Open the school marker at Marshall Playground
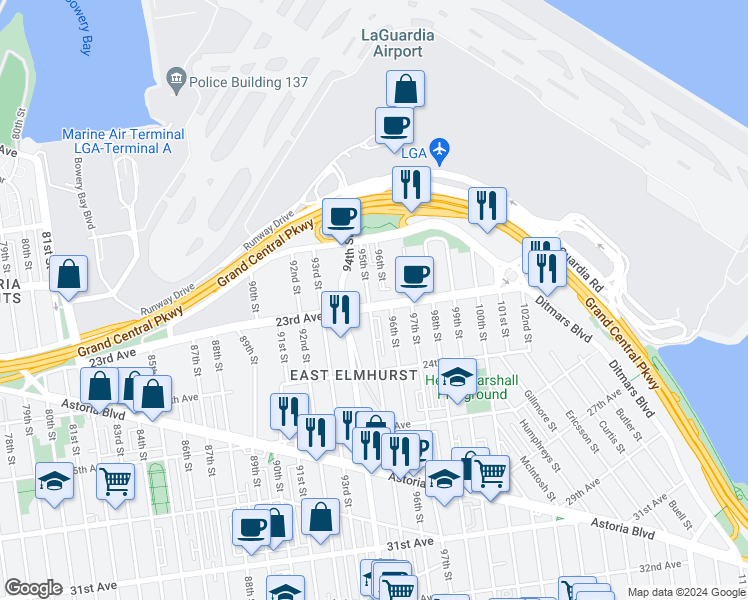The image size is (748, 600). 457,381
